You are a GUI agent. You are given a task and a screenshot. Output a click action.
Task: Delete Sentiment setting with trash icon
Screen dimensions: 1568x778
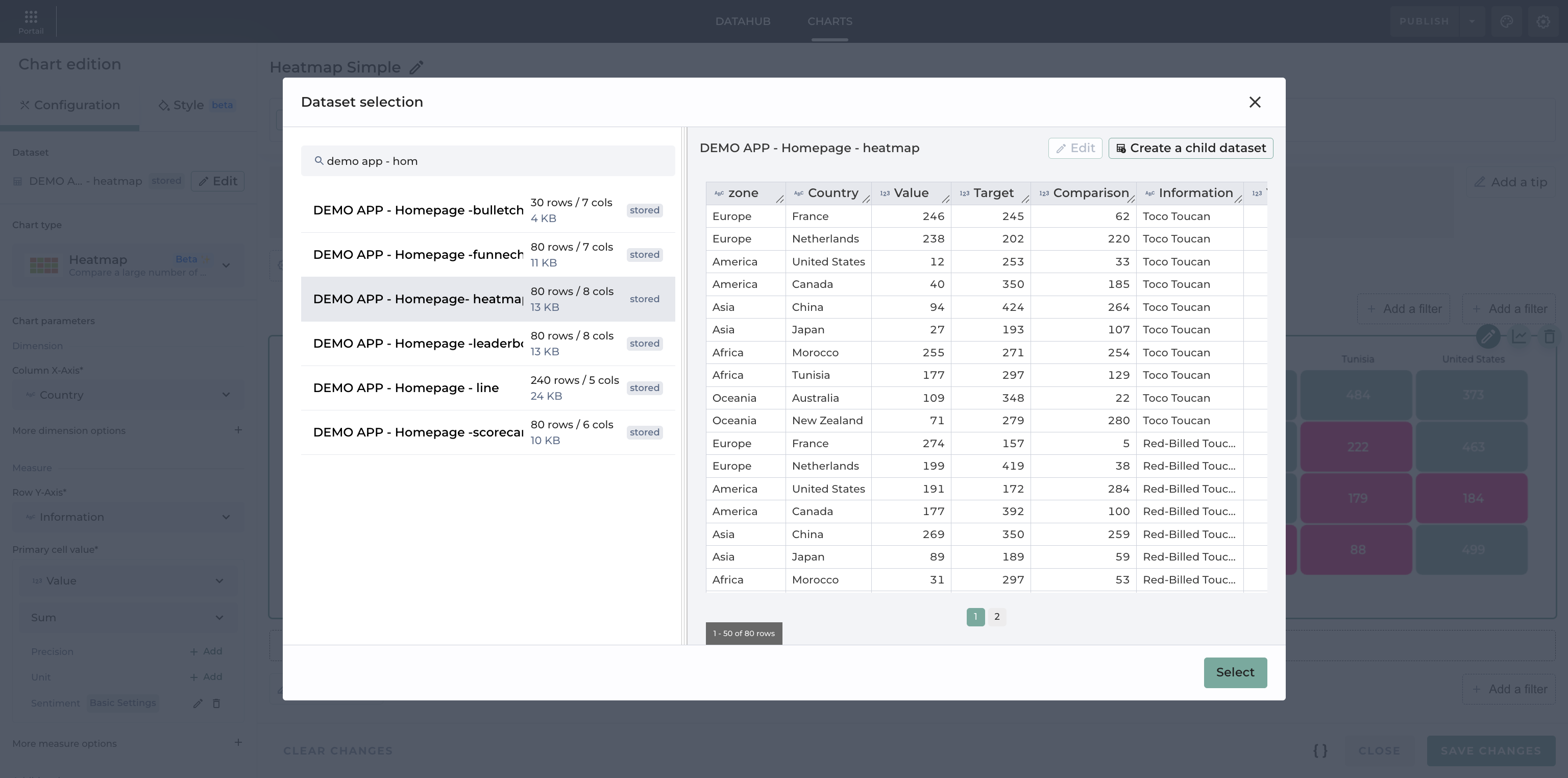click(216, 704)
